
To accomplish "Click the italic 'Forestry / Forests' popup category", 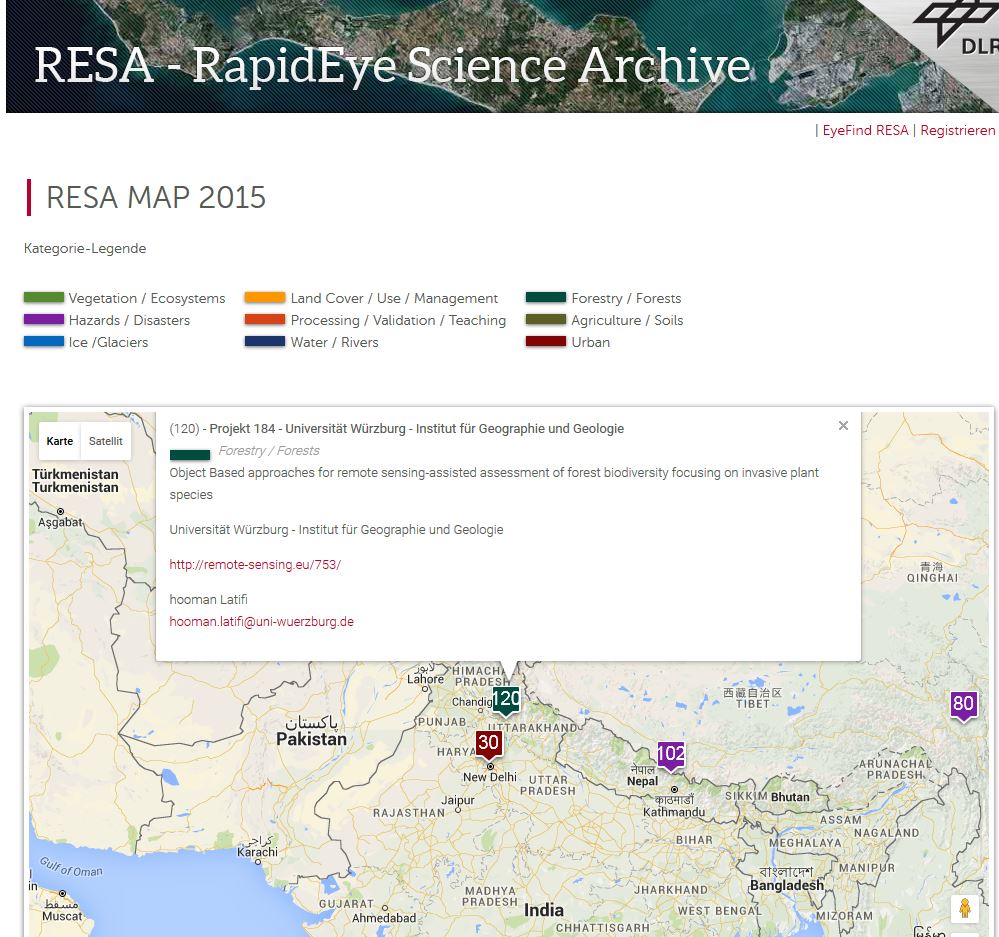I will (269, 451).
